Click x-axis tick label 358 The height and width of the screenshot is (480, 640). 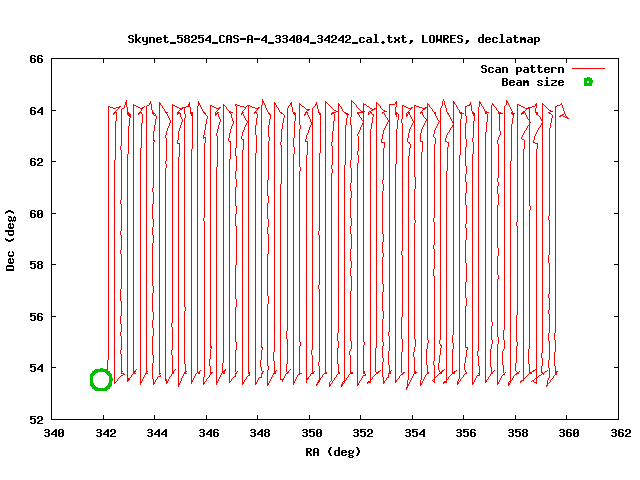[x=518, y=433]
